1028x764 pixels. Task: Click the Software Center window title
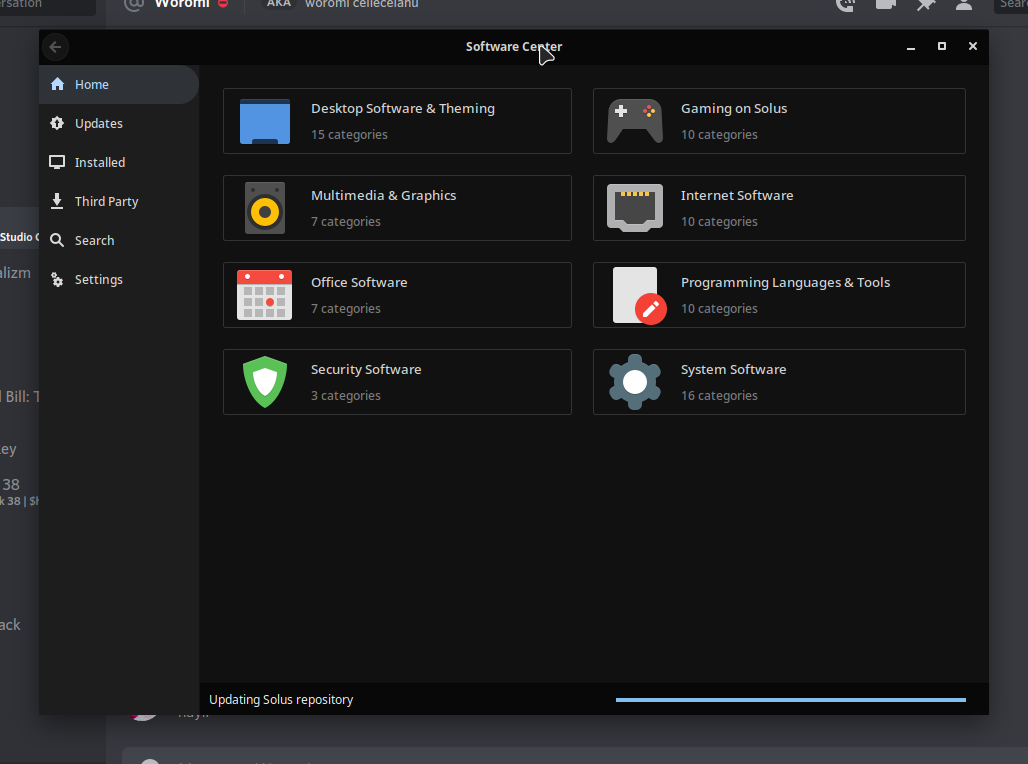(514, 47)
